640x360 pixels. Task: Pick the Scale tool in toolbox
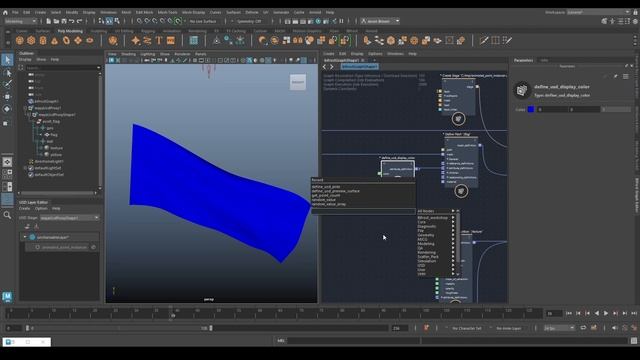point(6,123)
